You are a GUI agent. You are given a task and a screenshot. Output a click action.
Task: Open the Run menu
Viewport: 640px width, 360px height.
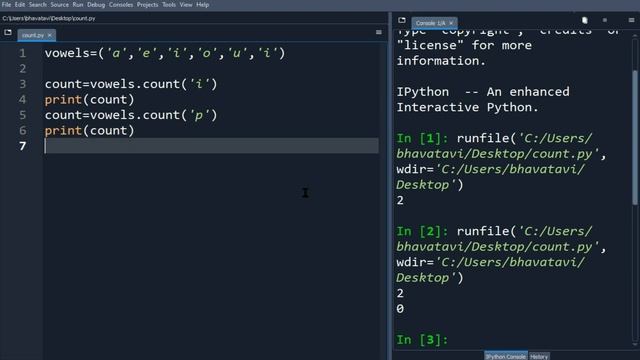(78, 5)
